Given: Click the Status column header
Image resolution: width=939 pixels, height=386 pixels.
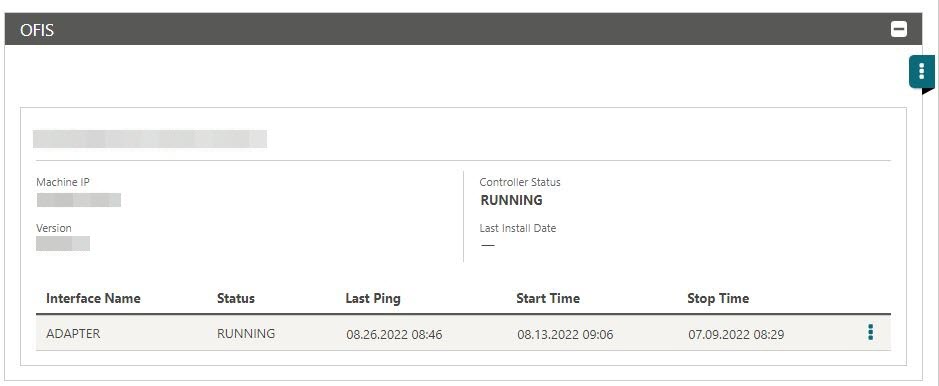Looking at the screenshot, I should click(235, 298).
